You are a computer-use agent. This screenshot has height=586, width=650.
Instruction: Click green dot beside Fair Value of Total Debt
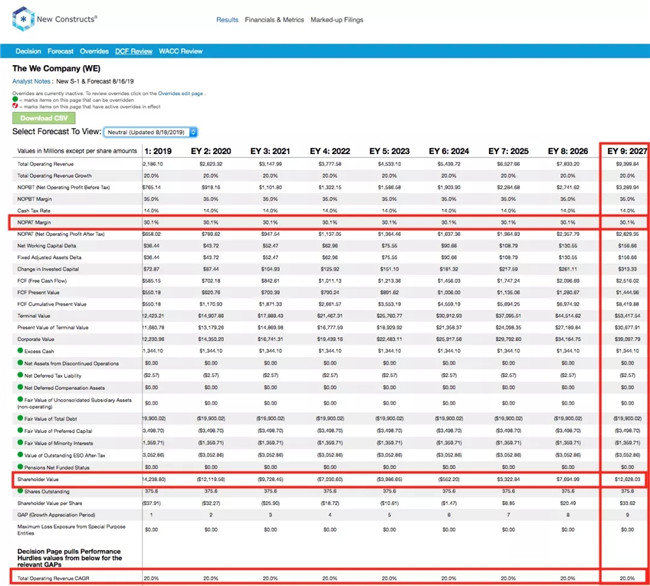click(20, 418)
